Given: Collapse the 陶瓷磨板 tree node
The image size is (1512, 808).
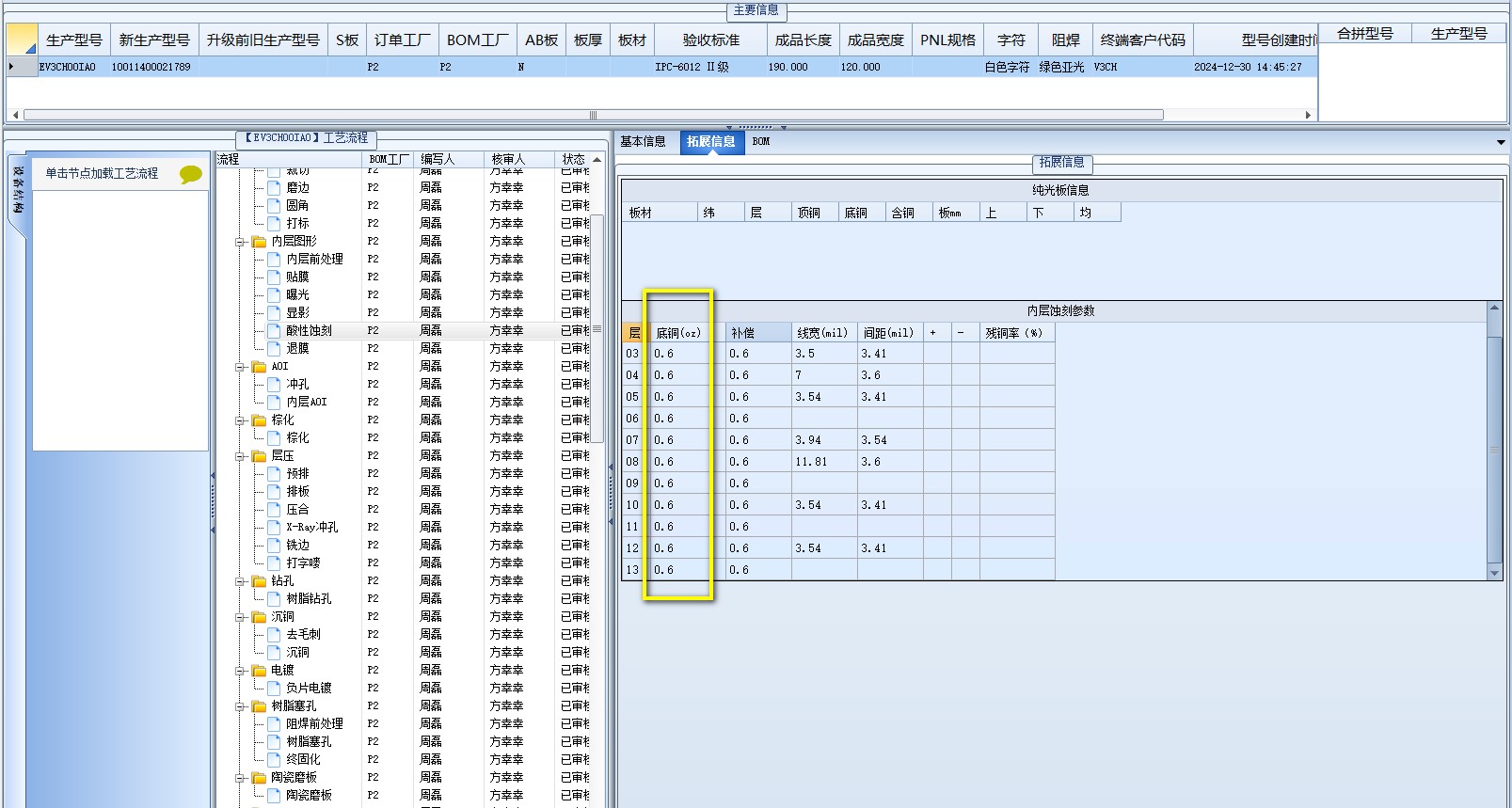Looking at the screenshot, I should pos(240,779).
